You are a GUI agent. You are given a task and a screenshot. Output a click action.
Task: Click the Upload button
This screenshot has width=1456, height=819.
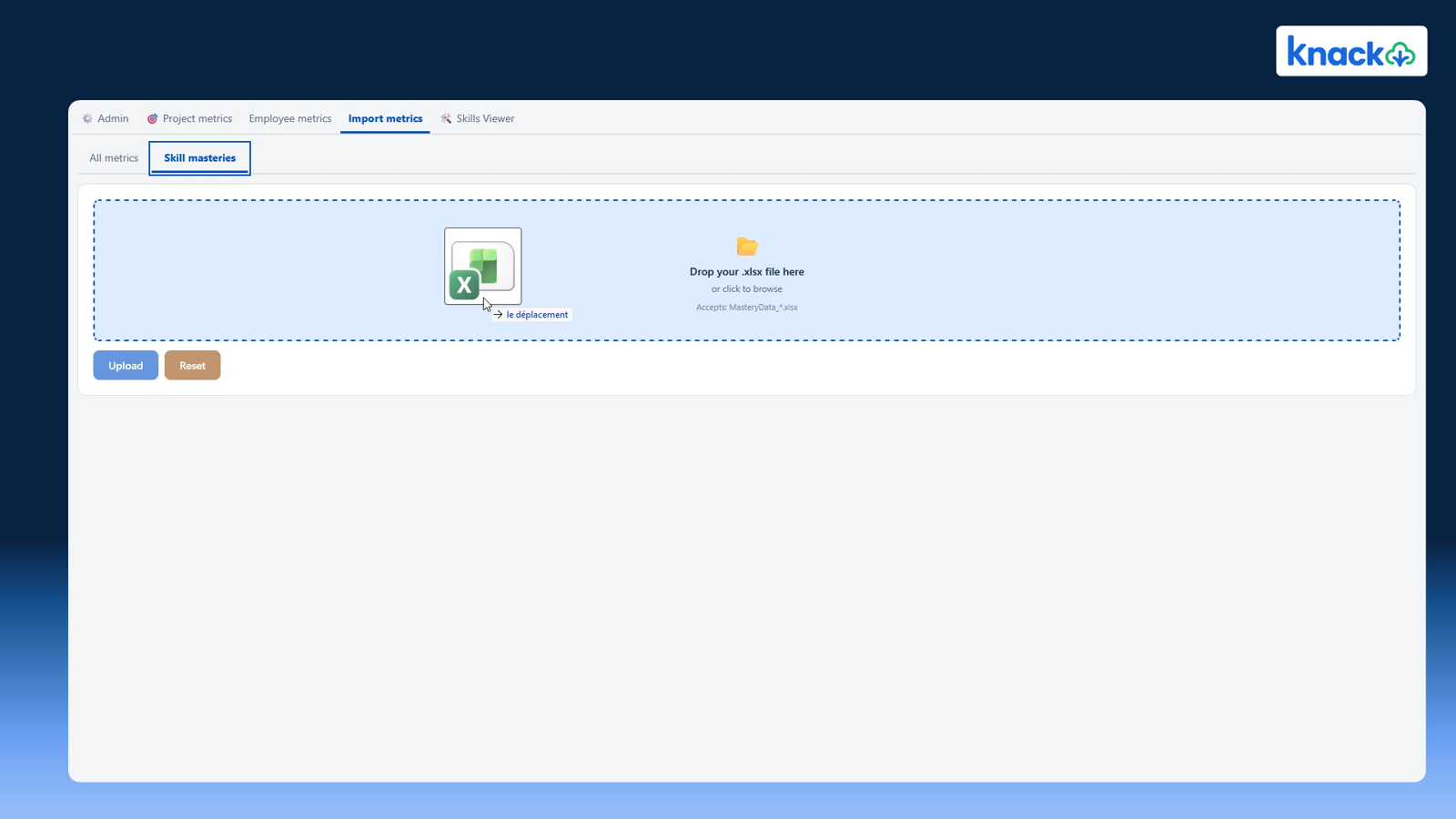coord(125,365)
